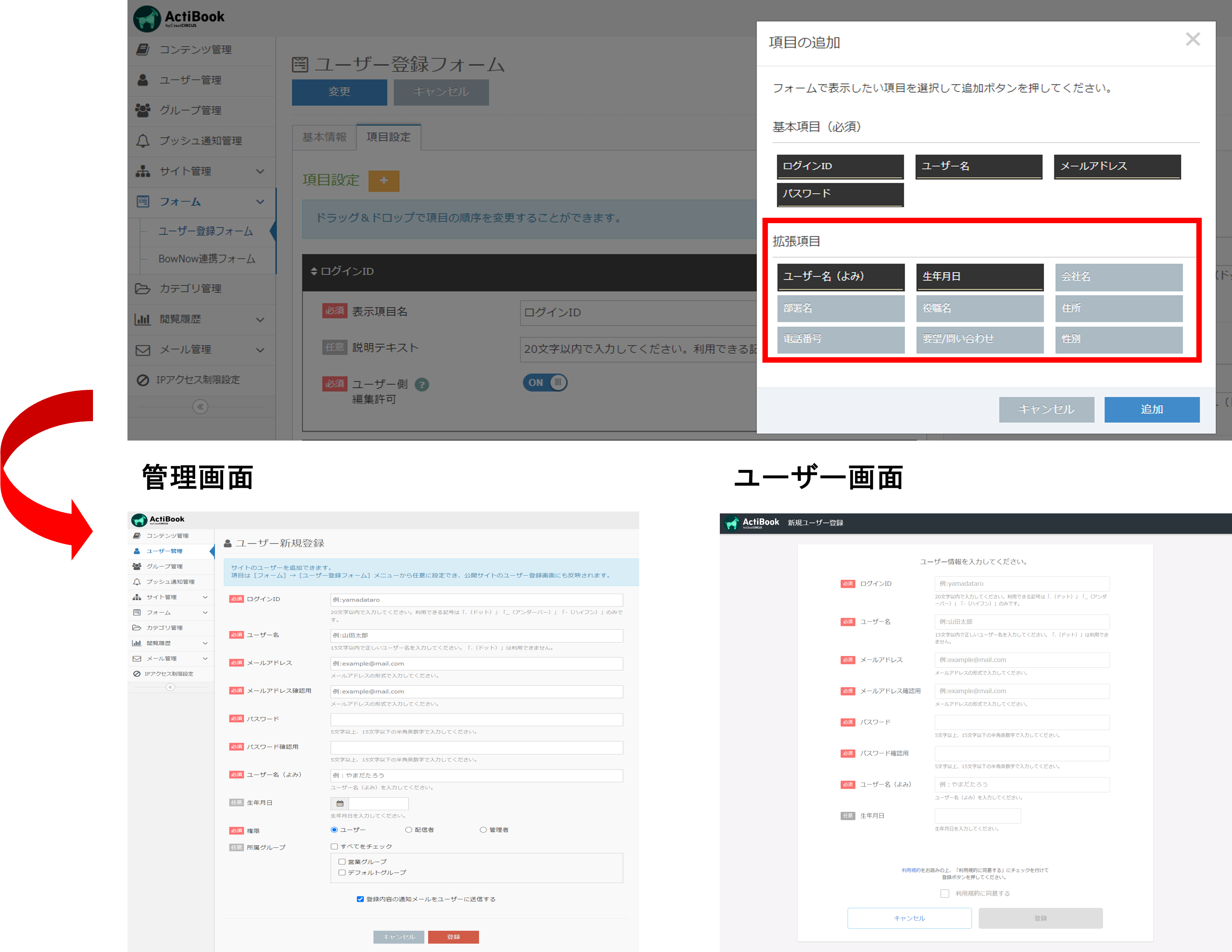
Task: Click orange plus button beside 項目設定
Action: [384, 181]
